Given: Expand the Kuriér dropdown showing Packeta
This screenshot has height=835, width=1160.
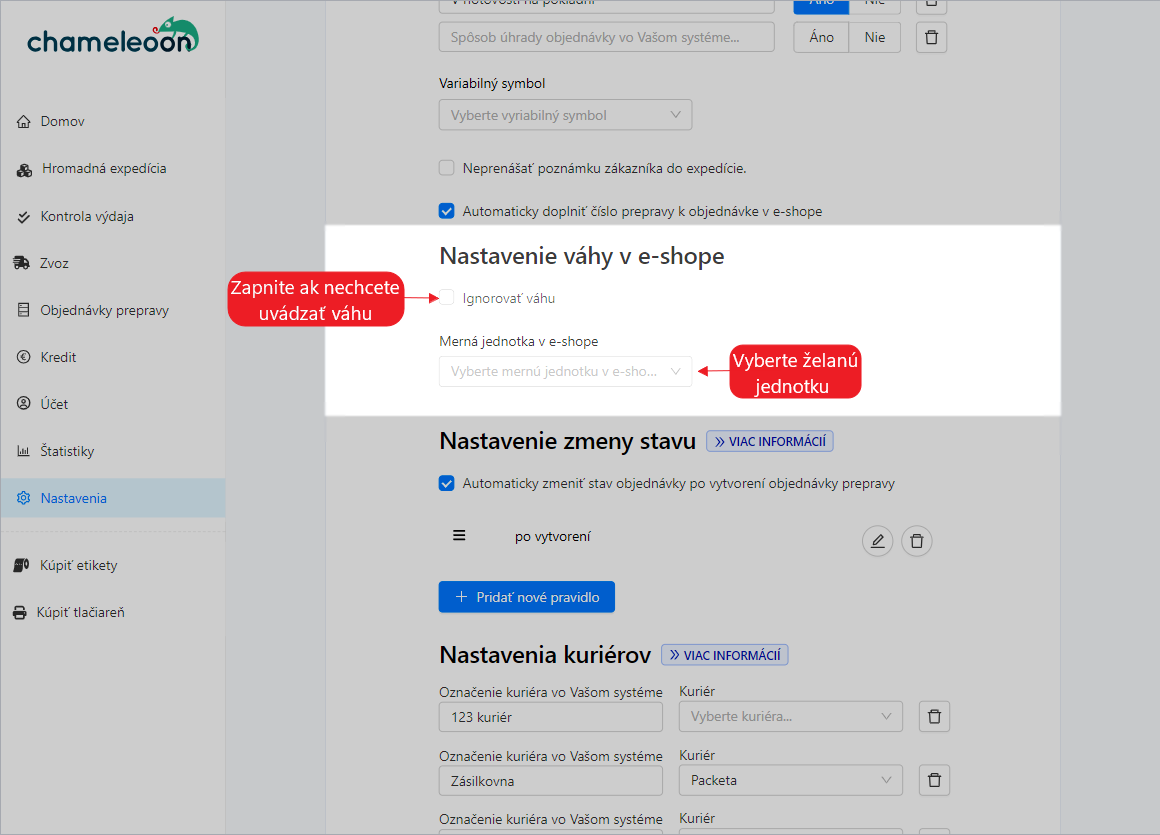Looking at the screenshot, I should click(790, 780).
